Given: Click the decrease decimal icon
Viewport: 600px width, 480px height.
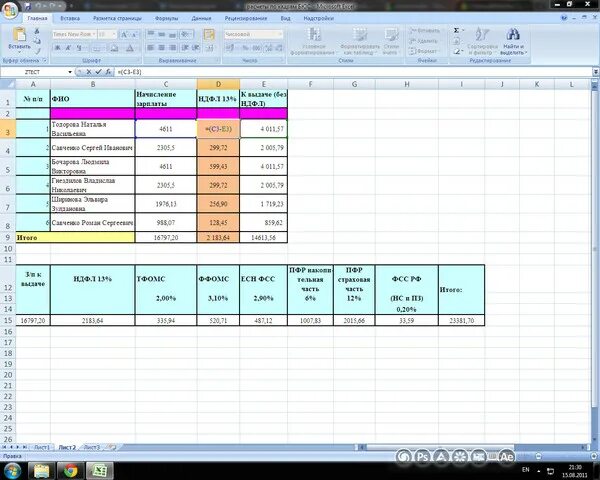Looking at the screenshot, I should click(279, 48).
